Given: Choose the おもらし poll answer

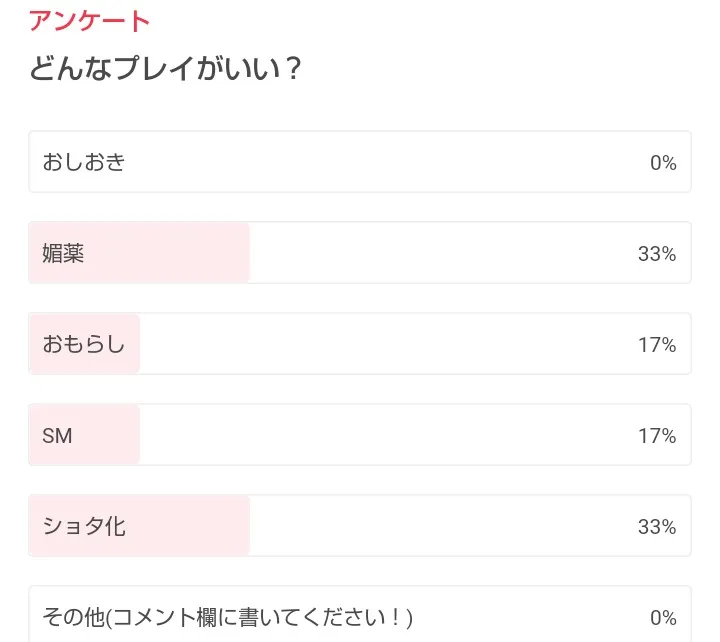Looking at the screenshot, I should pyautogui.click(x=84, y=345).
